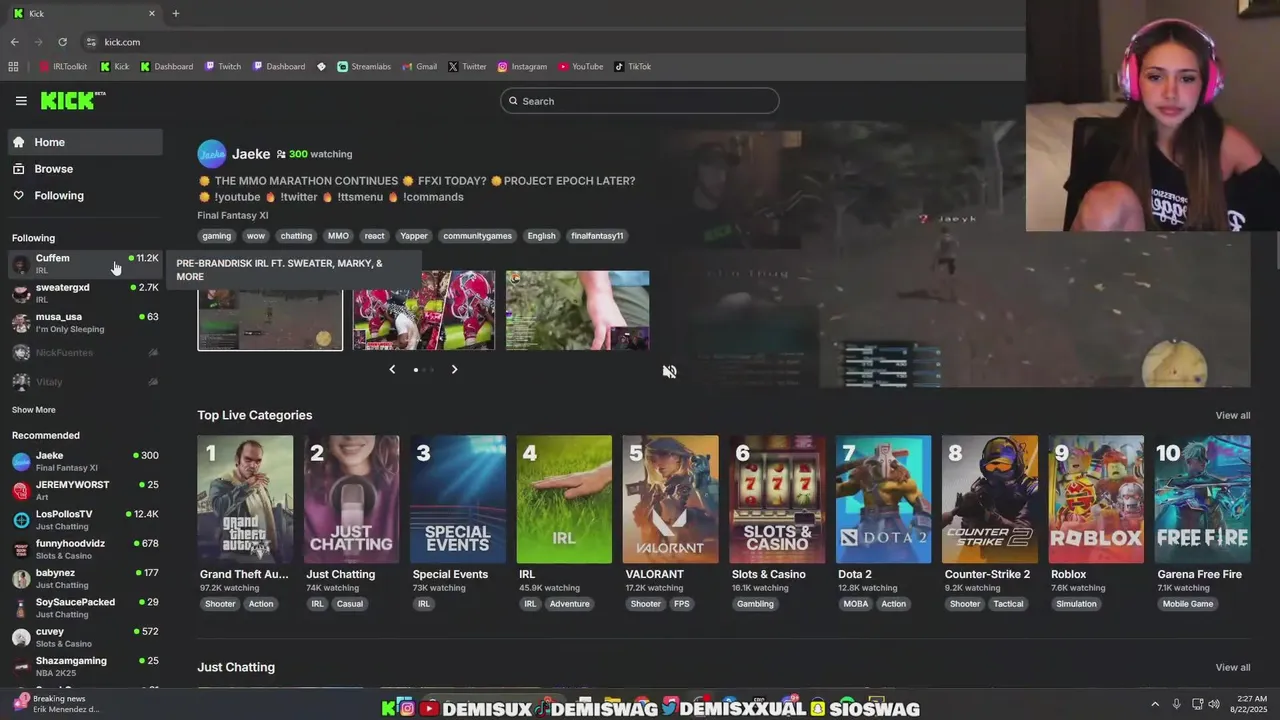Open the Breaking news widget on the taskbar
This screenshot has width=1280, height=720.
pyautogui.click(x=56, y=704)
